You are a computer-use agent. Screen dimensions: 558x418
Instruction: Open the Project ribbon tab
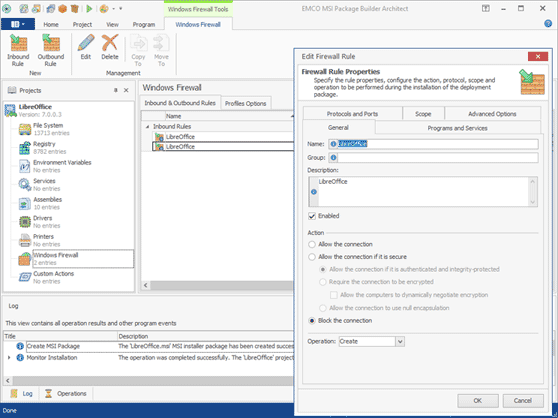click(82, 25)
